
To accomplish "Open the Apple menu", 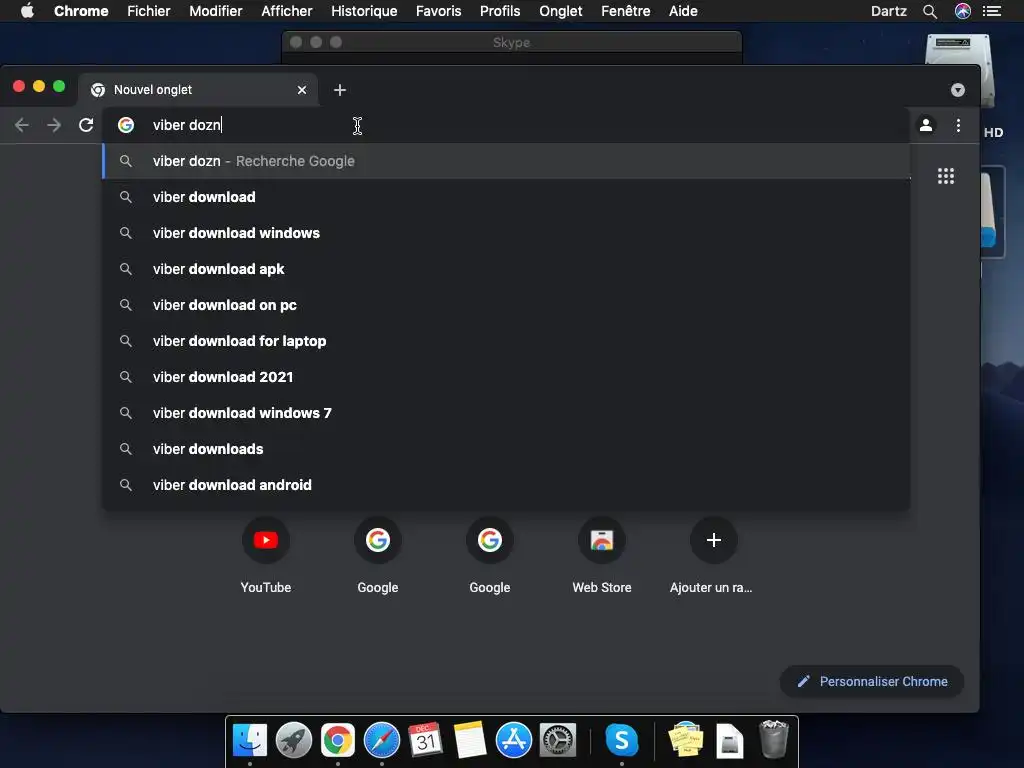I will coord(27,10).
